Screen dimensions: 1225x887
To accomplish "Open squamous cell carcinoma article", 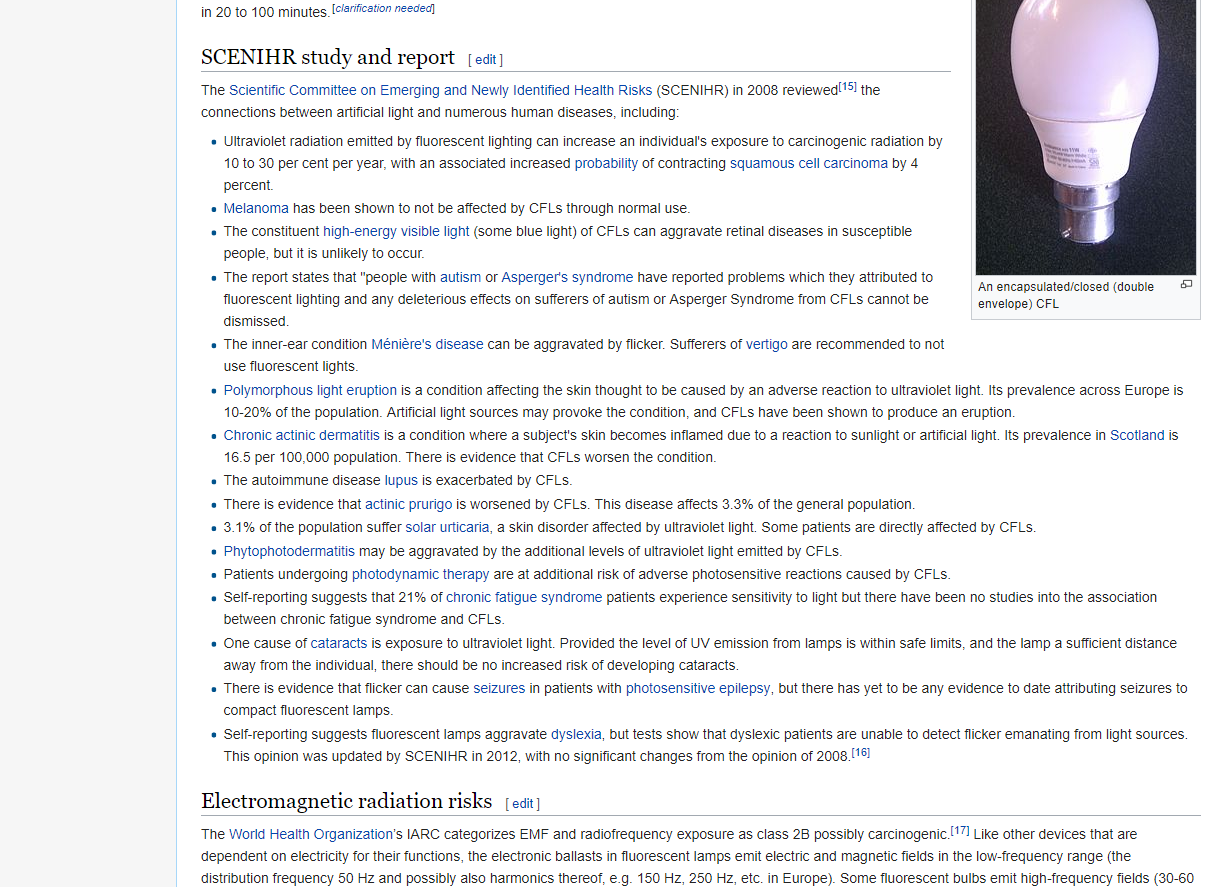I will pyautogui.click(x=809, y=163).
